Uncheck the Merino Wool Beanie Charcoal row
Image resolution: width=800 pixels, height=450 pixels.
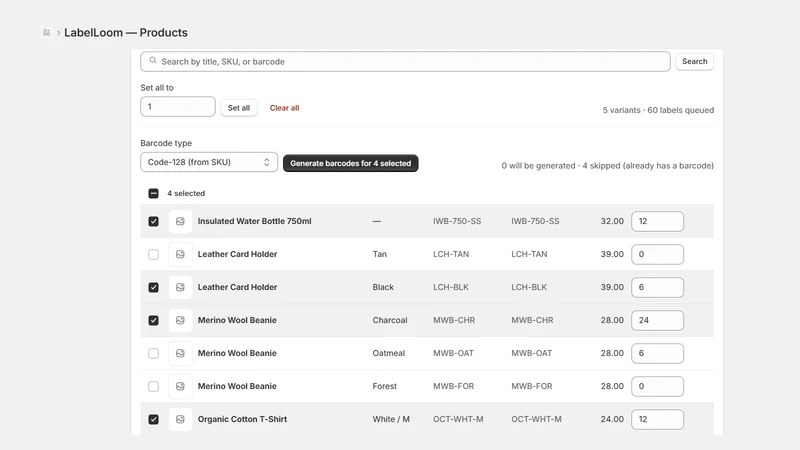tap(154, 320)
